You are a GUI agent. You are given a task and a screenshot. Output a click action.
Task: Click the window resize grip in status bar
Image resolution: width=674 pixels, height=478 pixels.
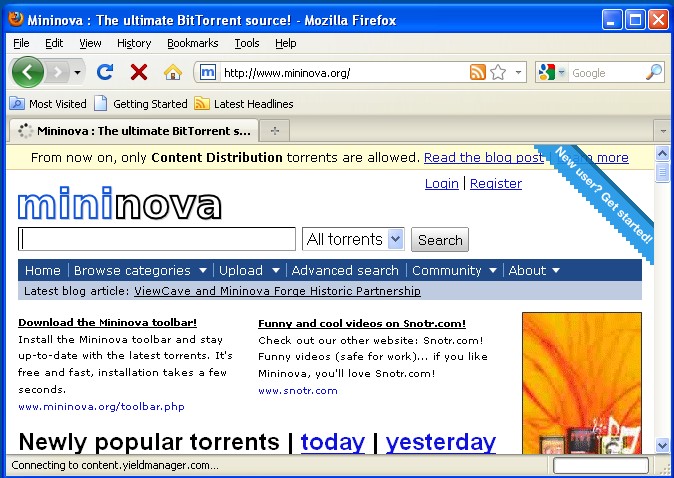pyautogui.click(x=663, y=467)
